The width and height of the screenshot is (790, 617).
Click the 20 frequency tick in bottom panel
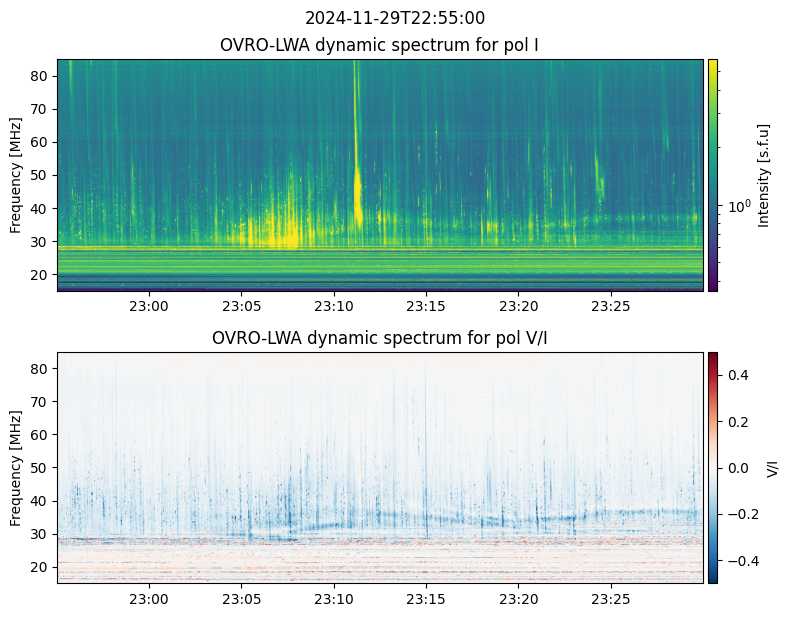coord(38,567)
